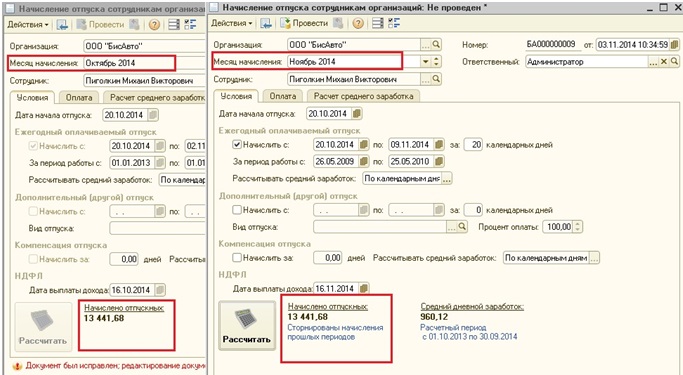The image size is (683, 375).
Task: Open the По календар... average earnings field, left window
Action: [182, 179]
